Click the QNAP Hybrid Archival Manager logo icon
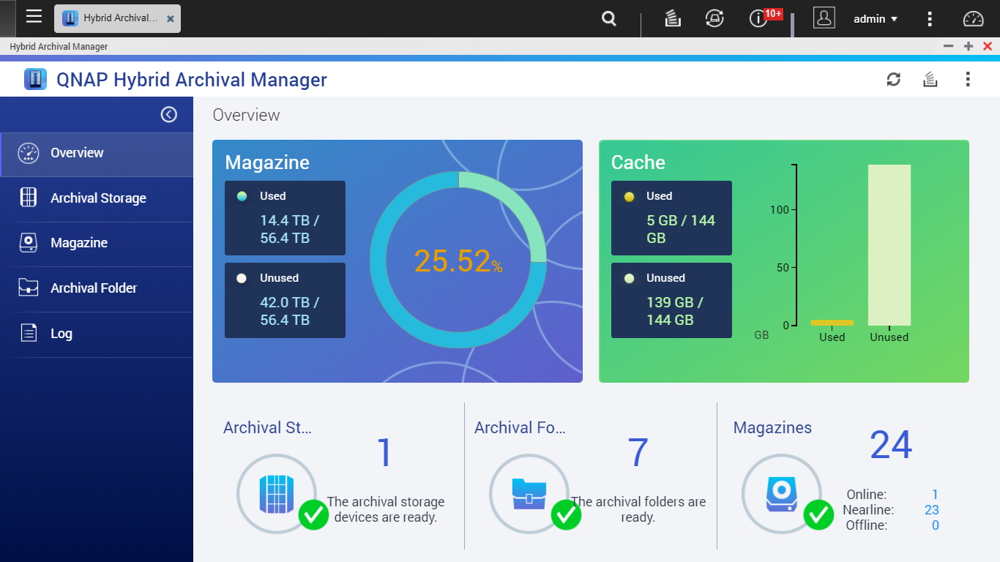This screenshot has height=562, width=1000. [35, 79]
